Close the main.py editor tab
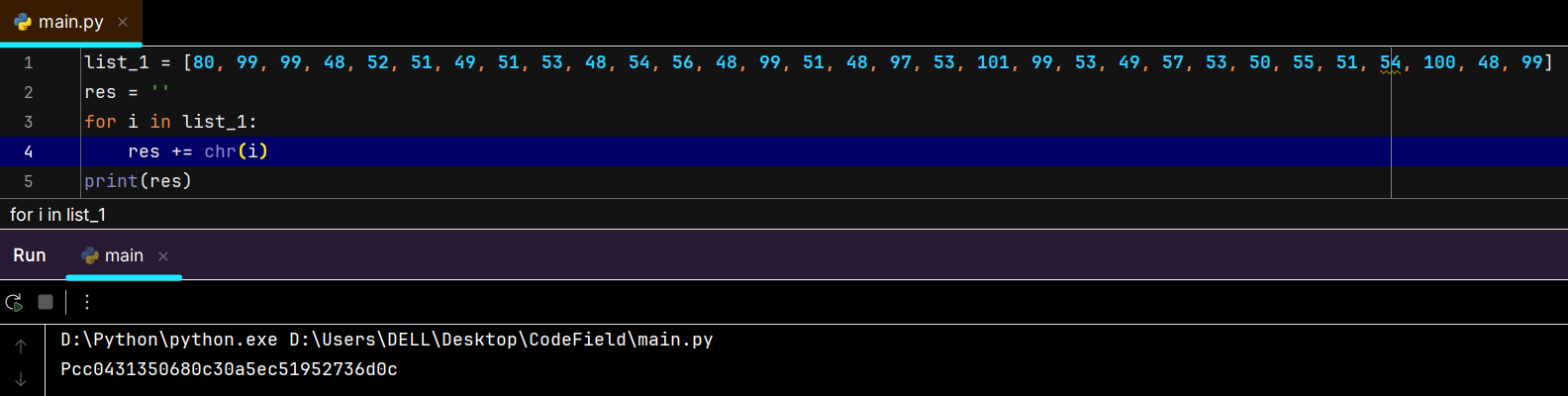 point(123,22)
